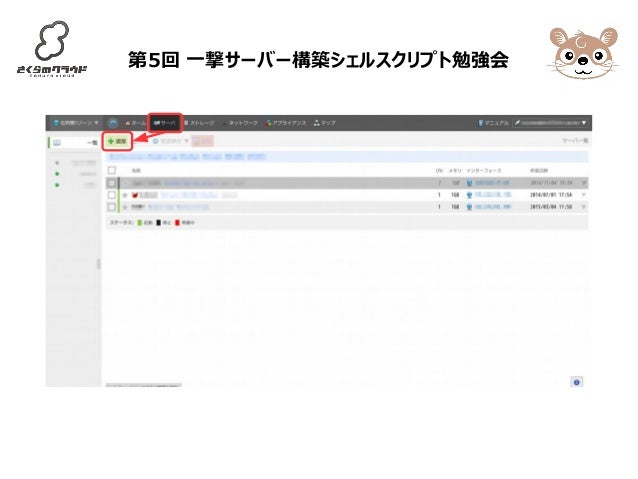This screenshot has height=479, width=638.
Task: Check the row created 2015/03/04 11:58
Action: click(112, 207)
